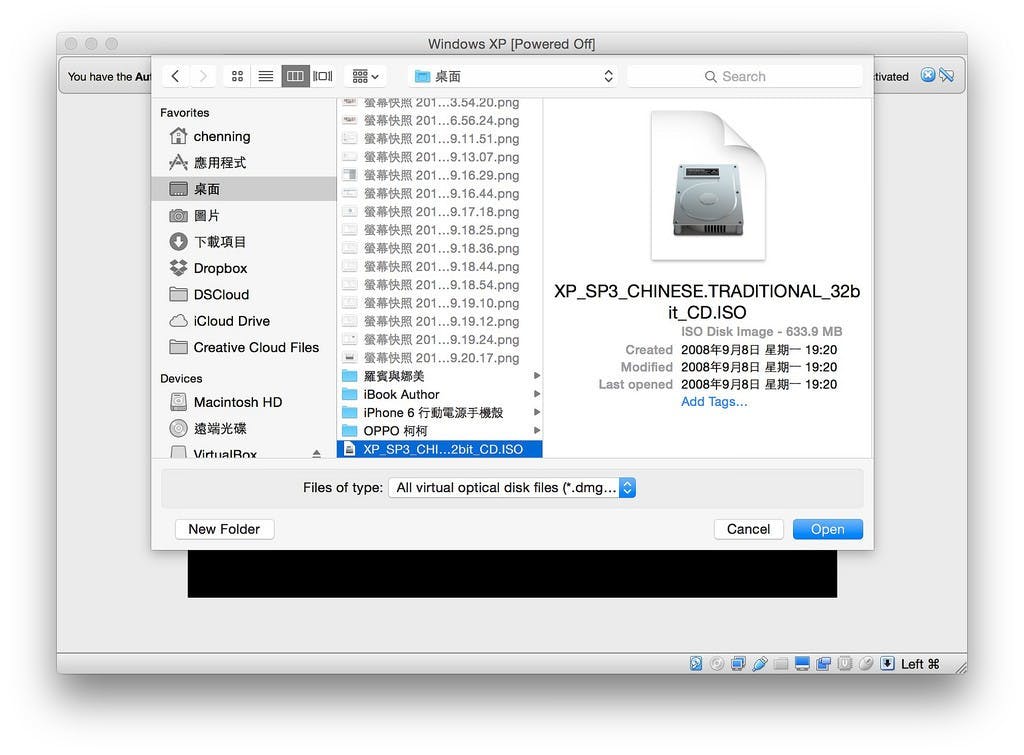Screen dimensions: 1024x755
Task: Select Cover Flow view mode
Action: [323, 76]
